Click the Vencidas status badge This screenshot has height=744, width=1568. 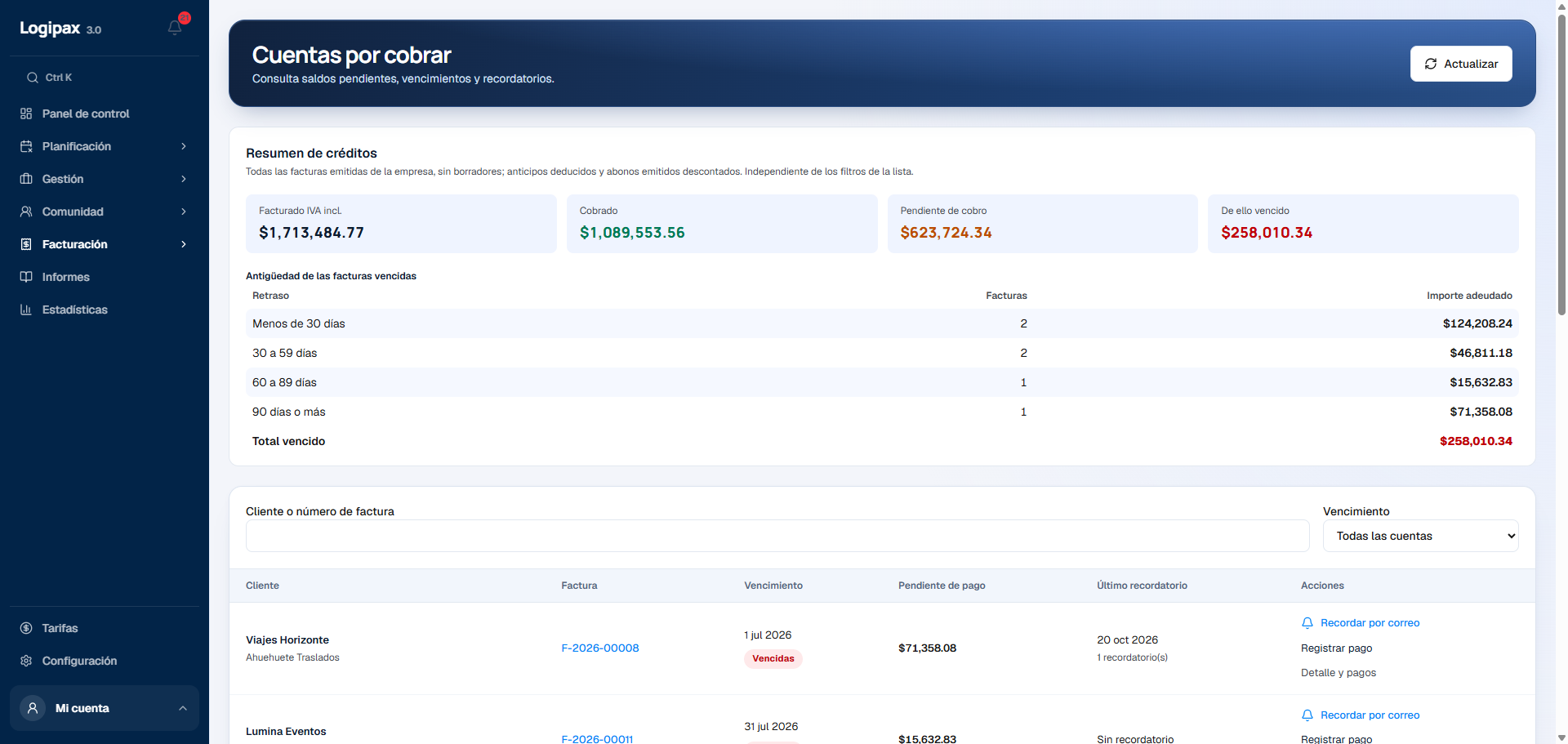click(773, 659)
